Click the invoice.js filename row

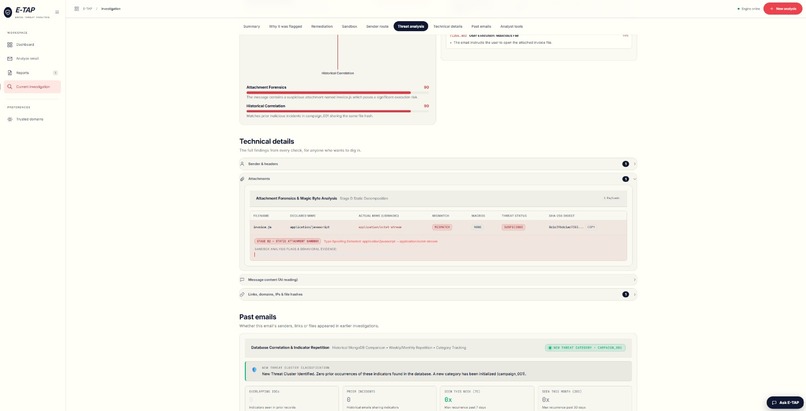[438, 227]
